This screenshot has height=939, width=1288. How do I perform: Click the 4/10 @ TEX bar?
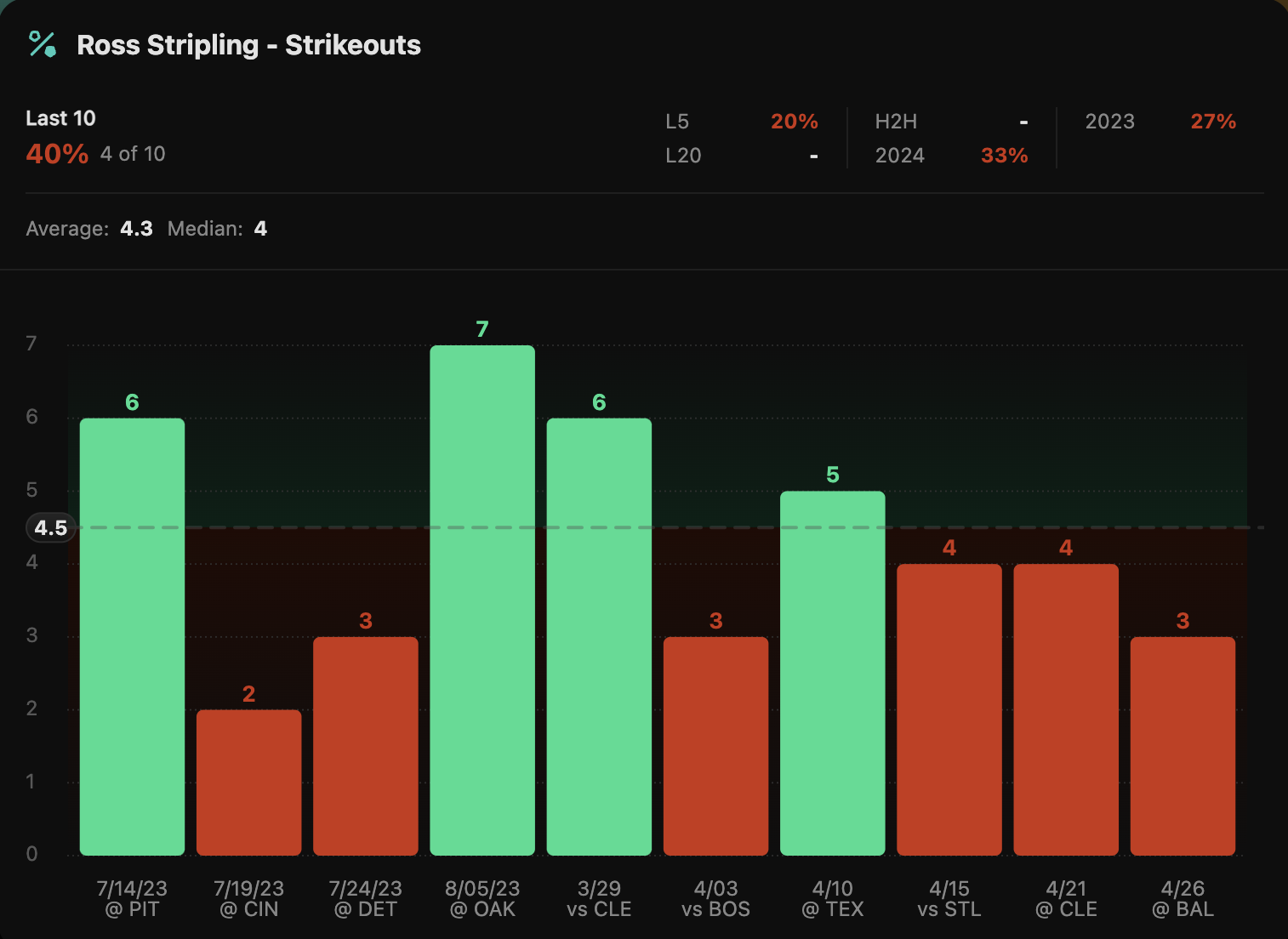pyautogui.click(x=832, y=673)
